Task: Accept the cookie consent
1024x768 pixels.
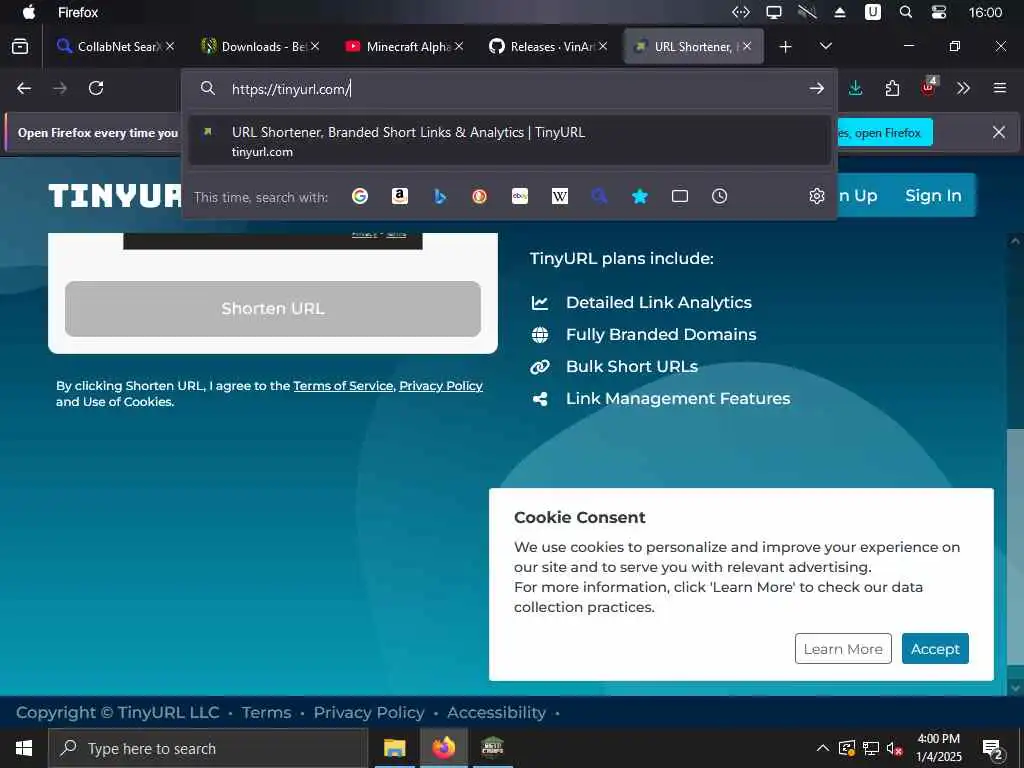Action: [x=935, y=648]
